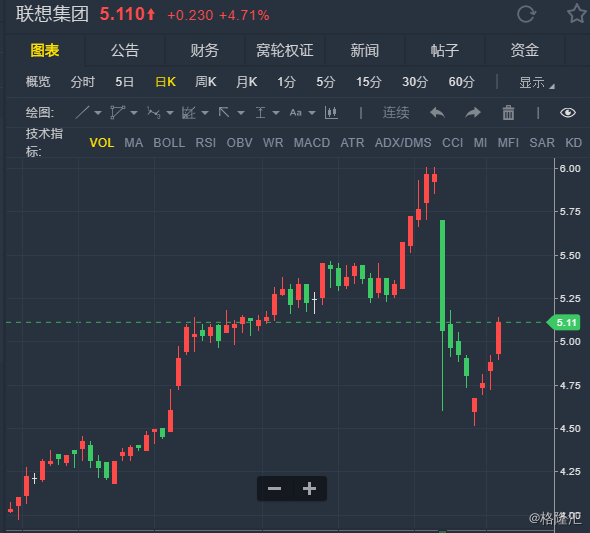Image resolution: width=590 pixels, height=533 pixels.
Task: Undo the last drawing action
Action: pos(437,112)
